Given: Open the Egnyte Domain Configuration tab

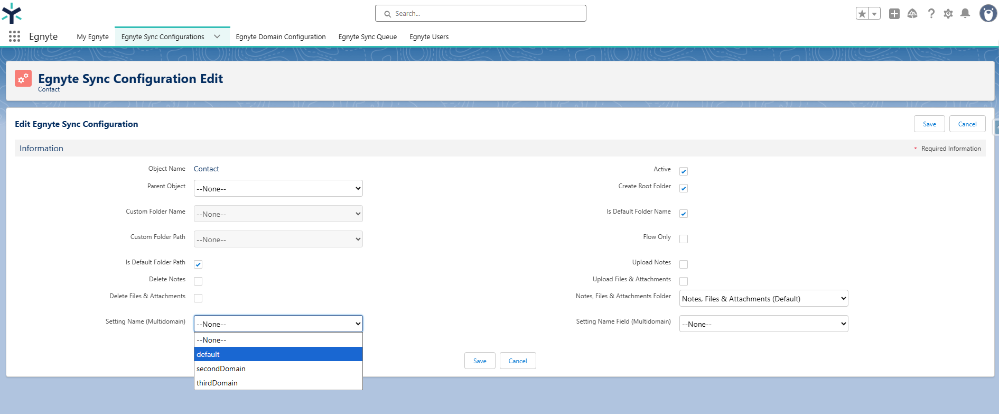Looking at the screenshot, I should pos(280,37).
